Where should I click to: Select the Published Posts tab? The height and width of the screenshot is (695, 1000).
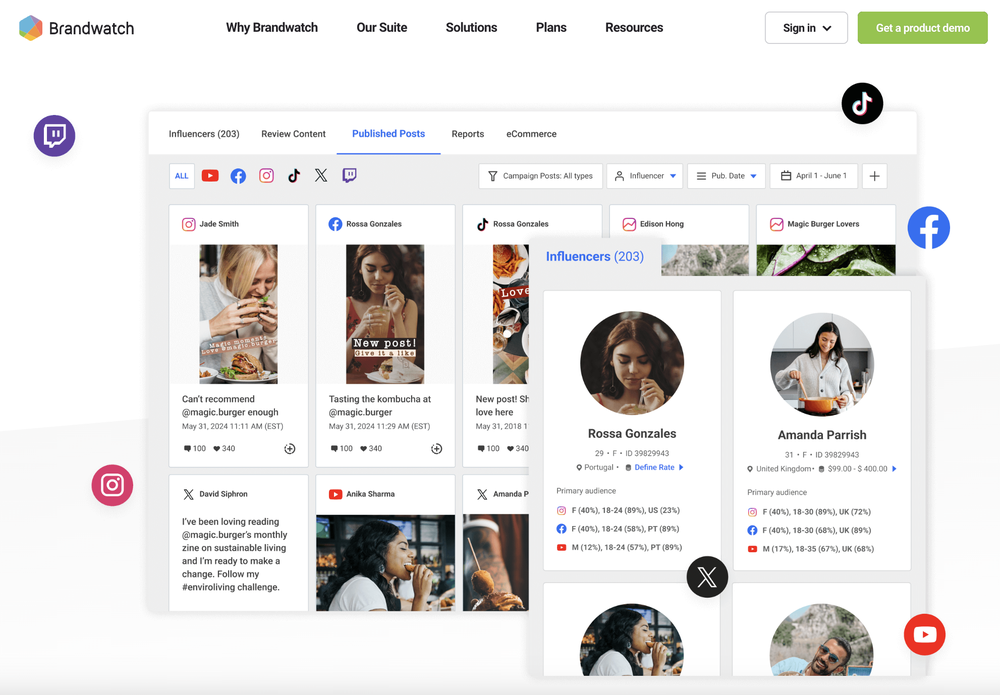point(388,134)
